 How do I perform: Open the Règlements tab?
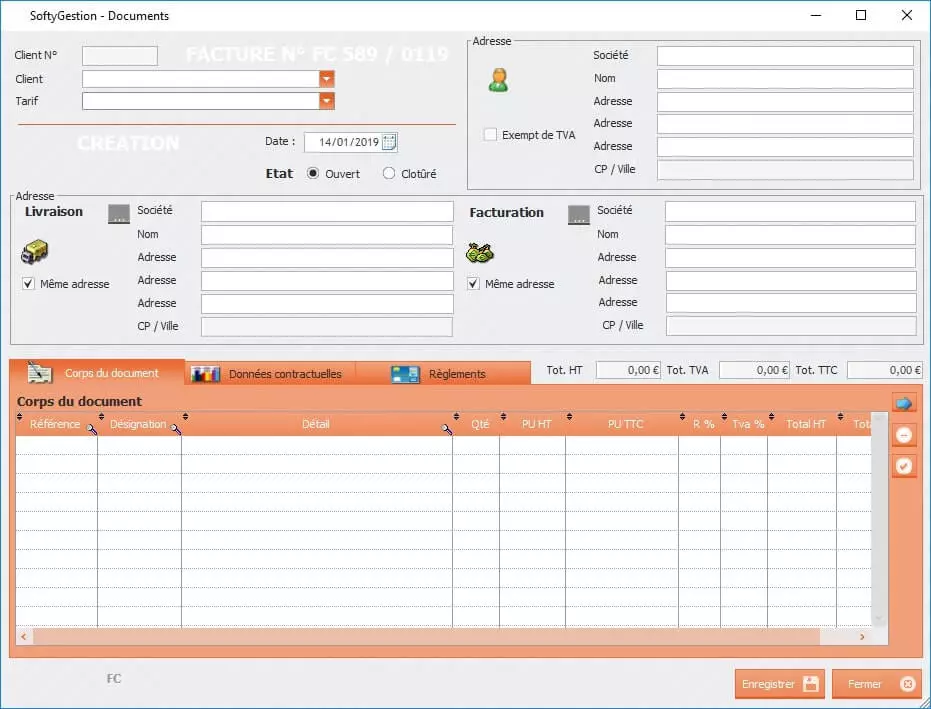[443, 374]
